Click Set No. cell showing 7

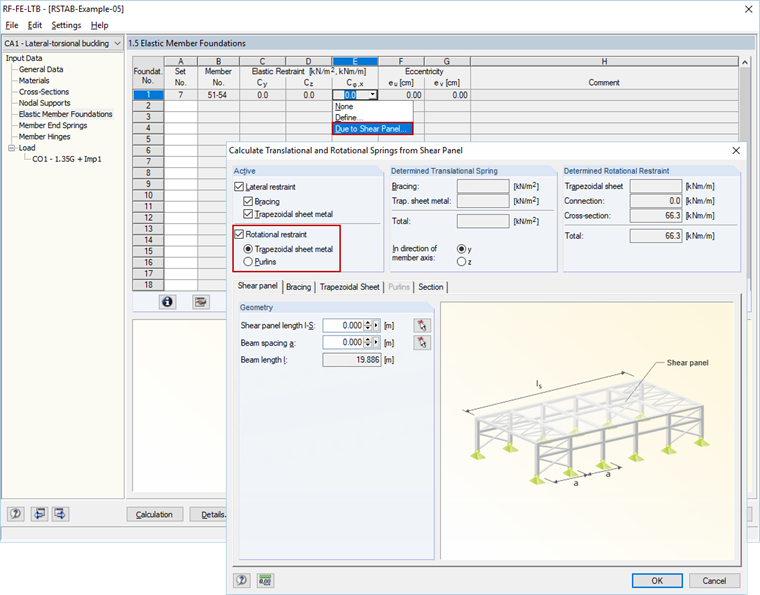point(180,95)
